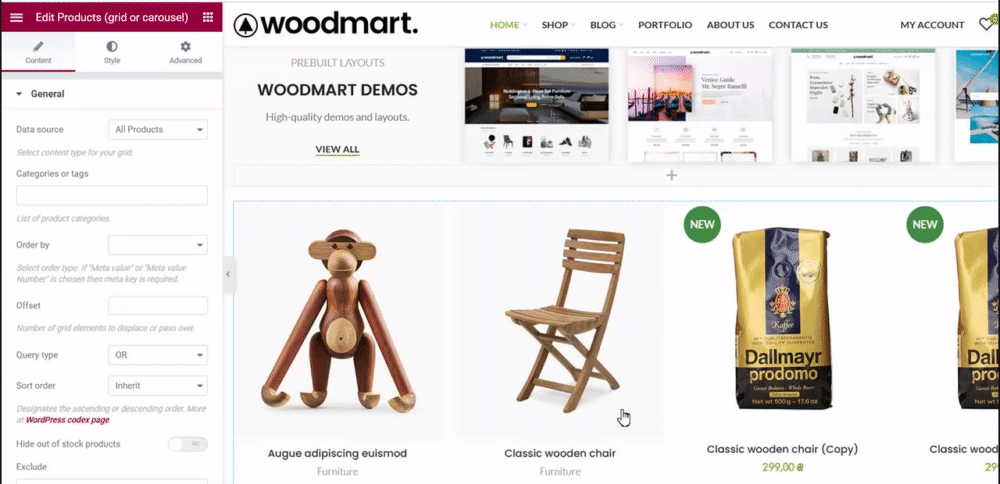Open the Sort order dropdown
Viewport: 1000px width, 484px height.
pyautogui.click(x=158, y=386)
